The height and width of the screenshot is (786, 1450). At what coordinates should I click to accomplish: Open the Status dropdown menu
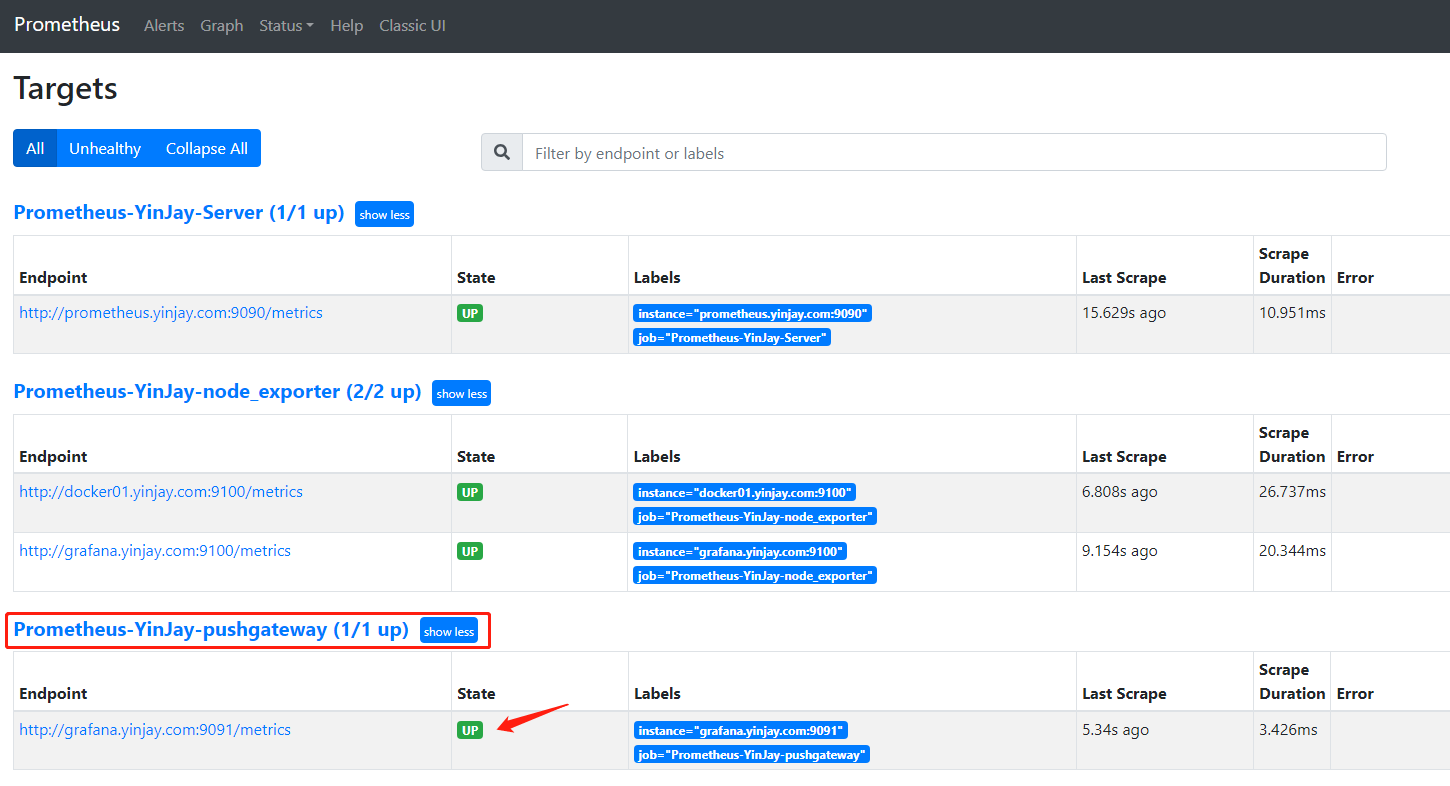coord(286,26)
